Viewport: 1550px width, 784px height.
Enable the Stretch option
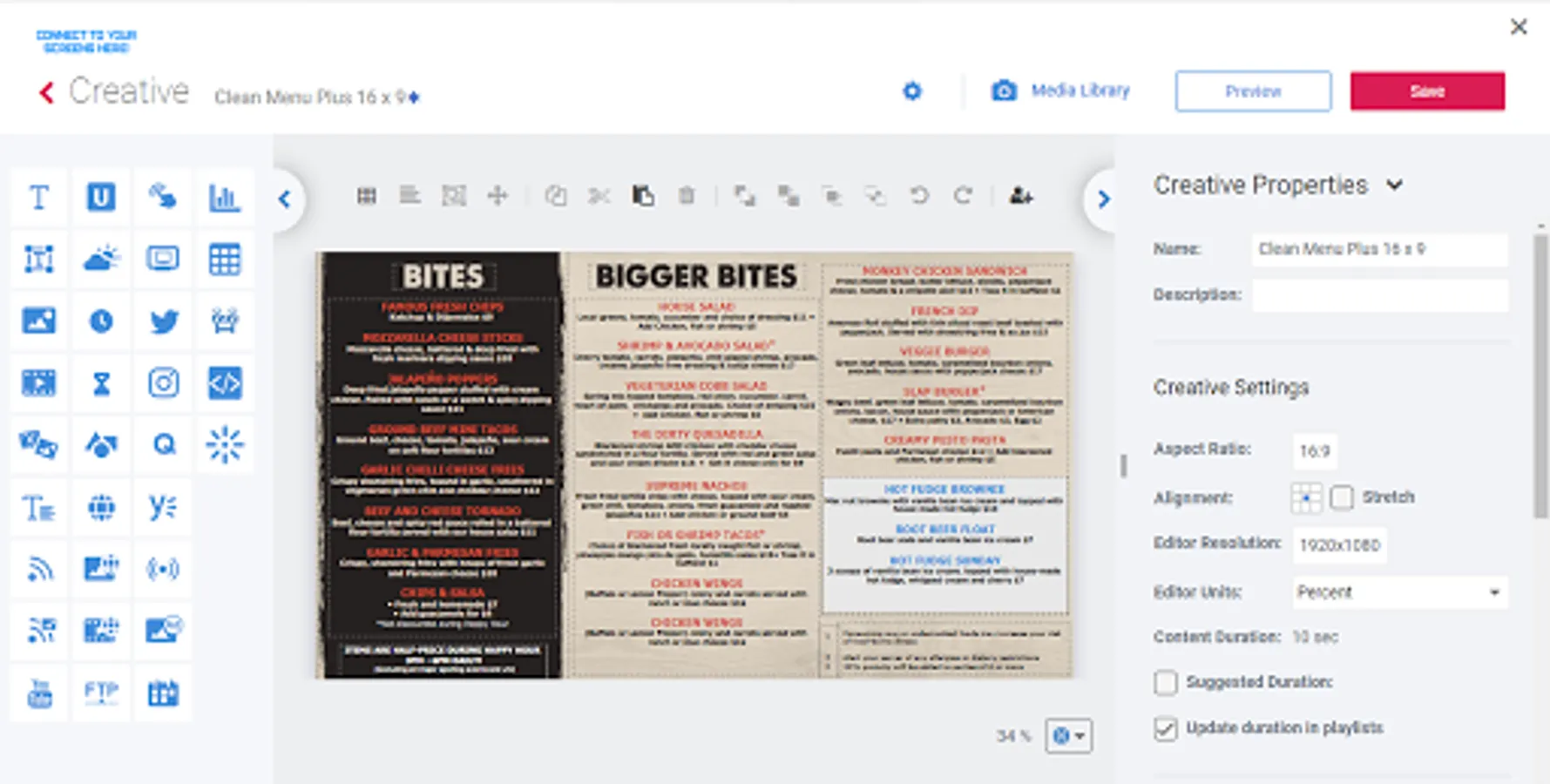(x=1342, y=497)
